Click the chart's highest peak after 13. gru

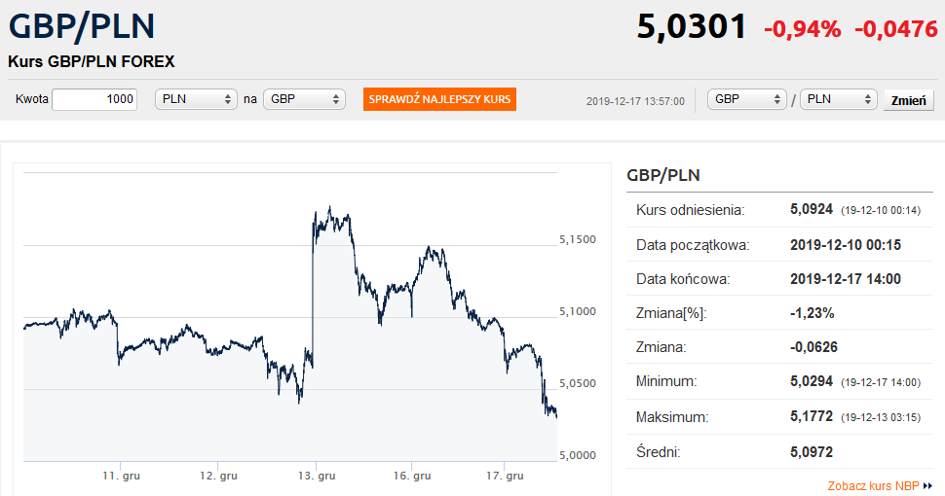click(x=329, y=209)
